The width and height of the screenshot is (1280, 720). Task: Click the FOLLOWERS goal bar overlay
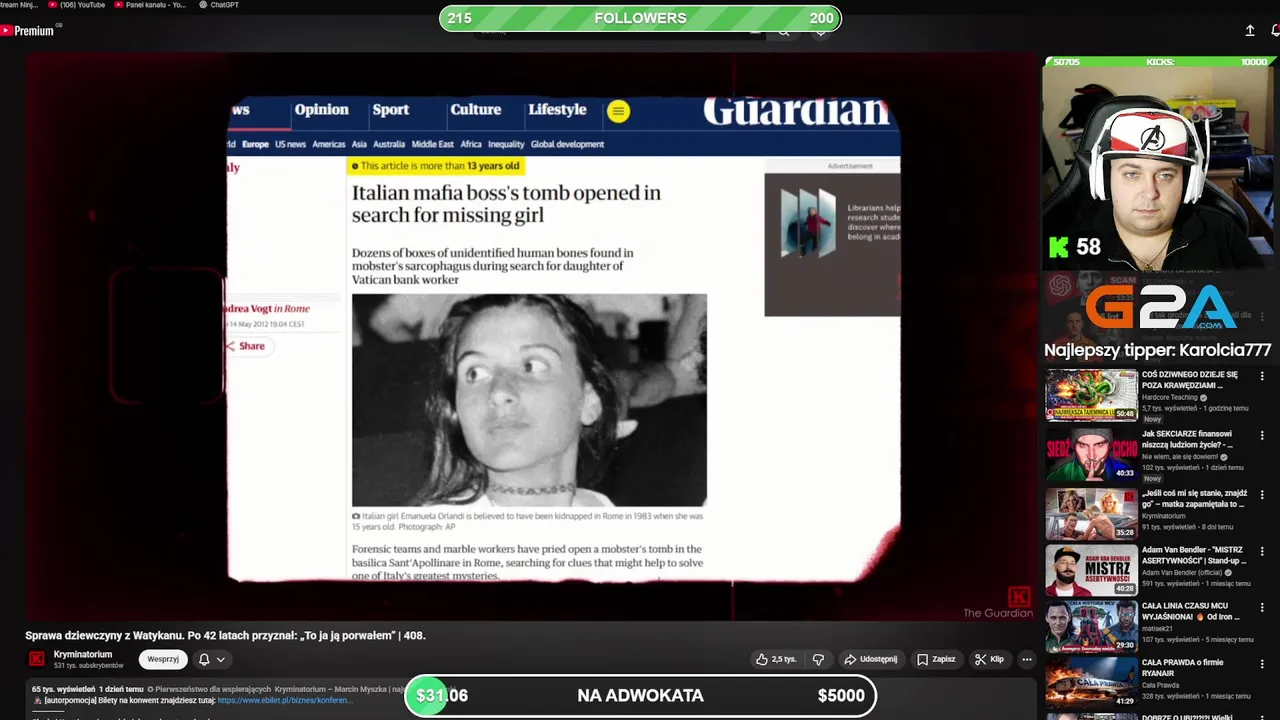pyautogui.click(x=640, y=18)
